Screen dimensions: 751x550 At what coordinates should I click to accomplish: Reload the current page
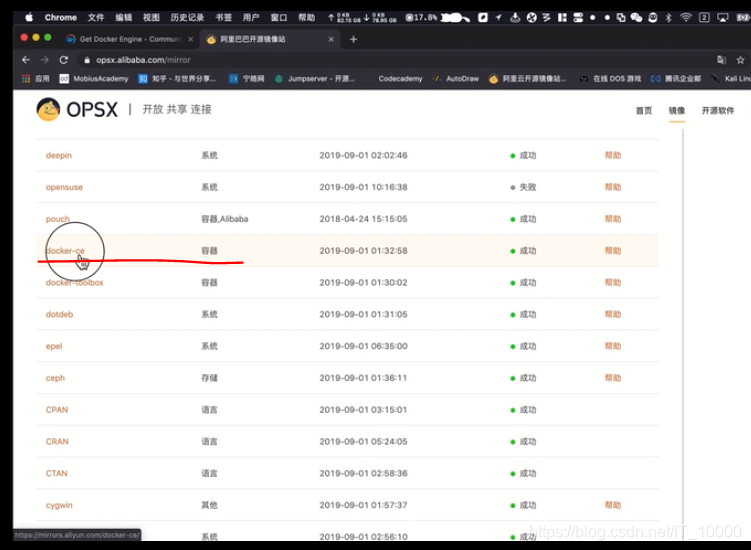tap(63, 60)
